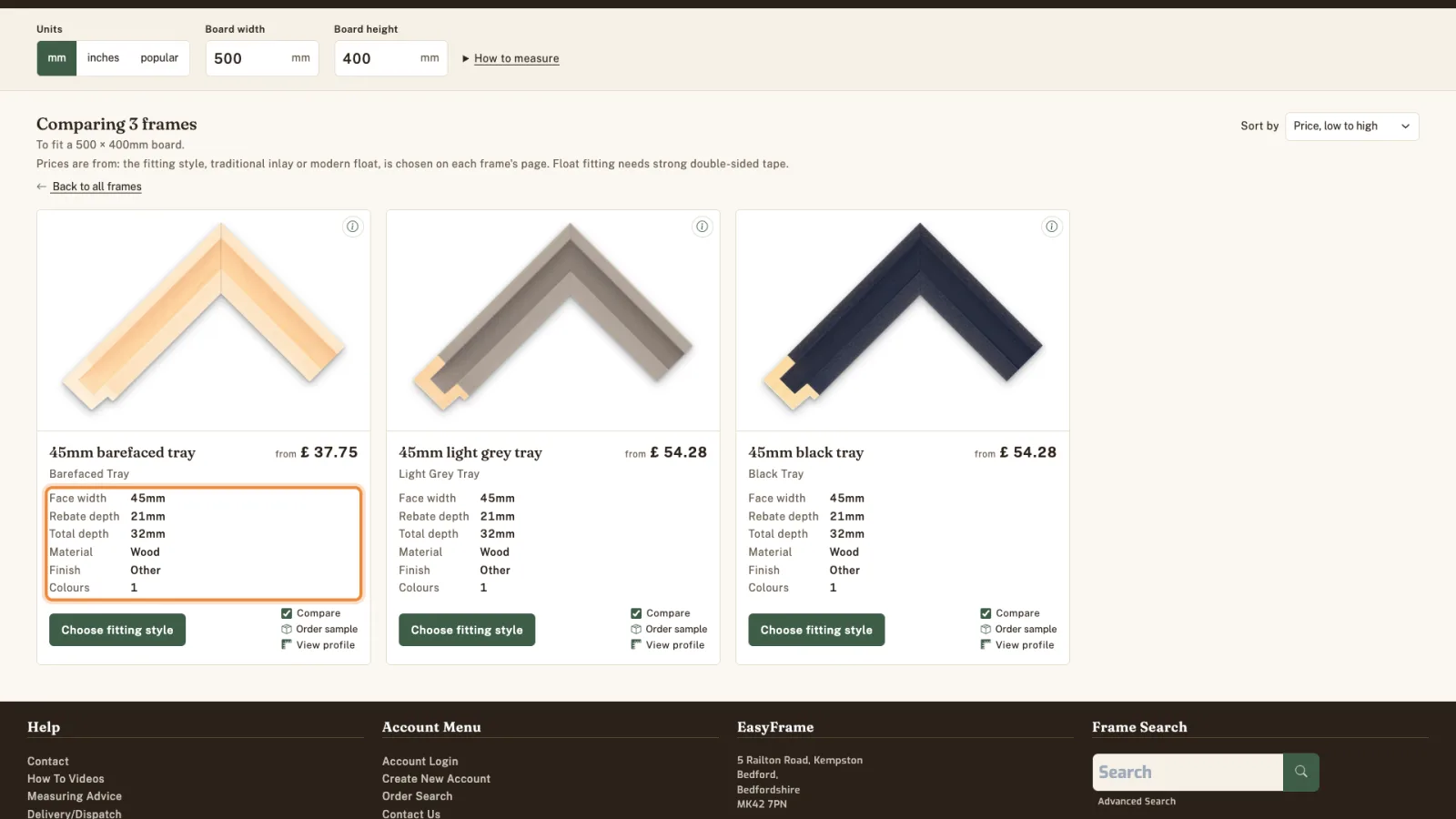Expand the How to measure disclosure
This screenshot has height=819, width=1456.
[x=511, y=58]
